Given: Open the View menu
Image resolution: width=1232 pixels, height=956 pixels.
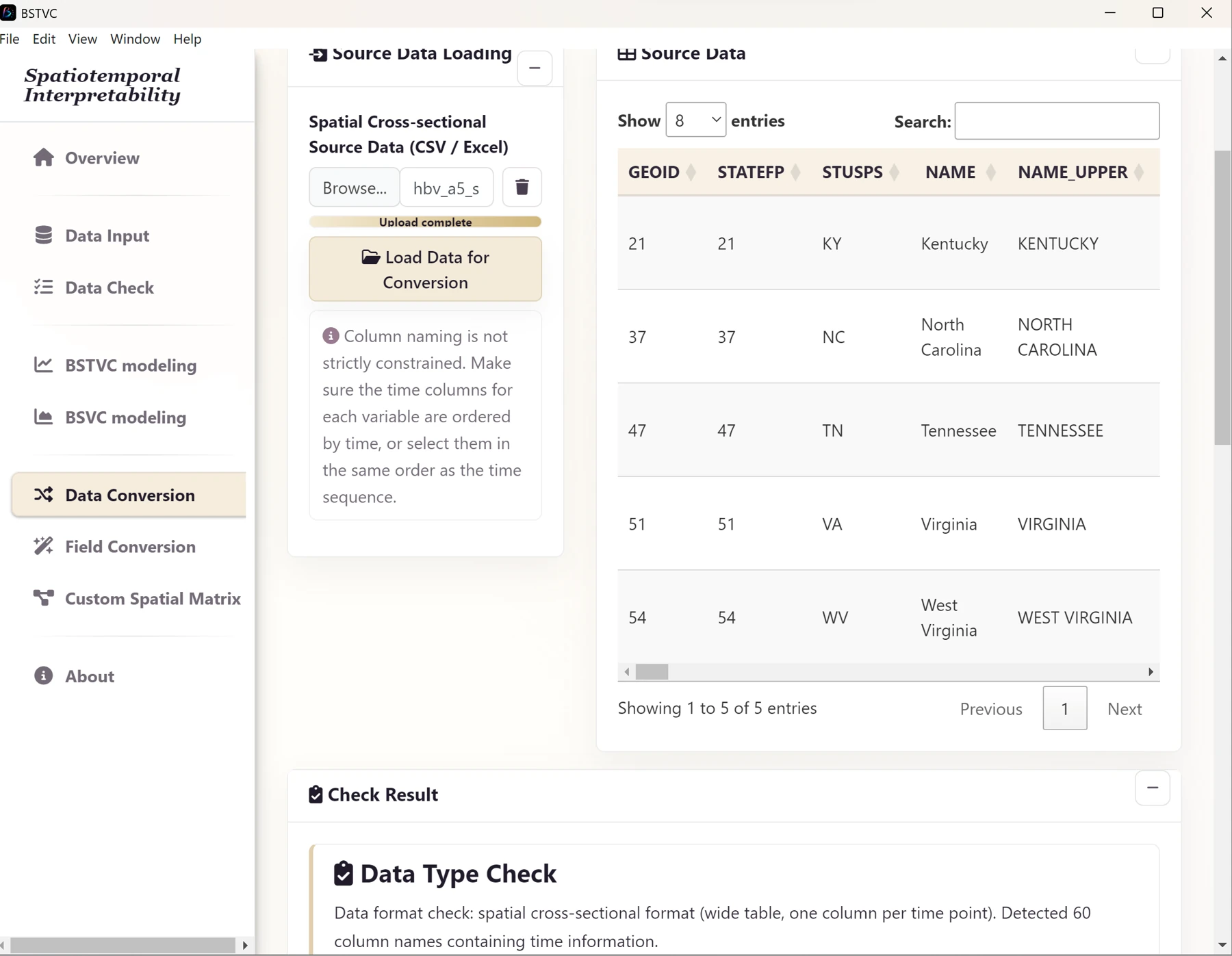Looking at the screenshot, I should coord(82,39).
